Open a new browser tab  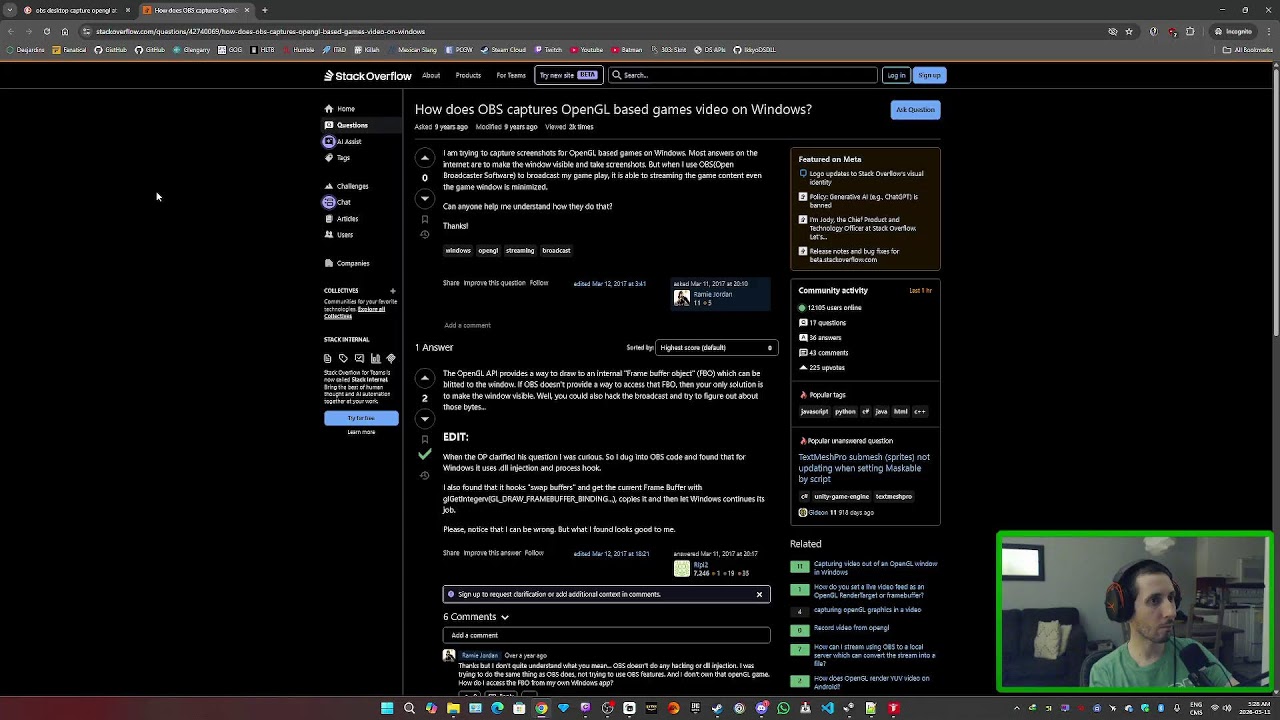tap(265, 10)
